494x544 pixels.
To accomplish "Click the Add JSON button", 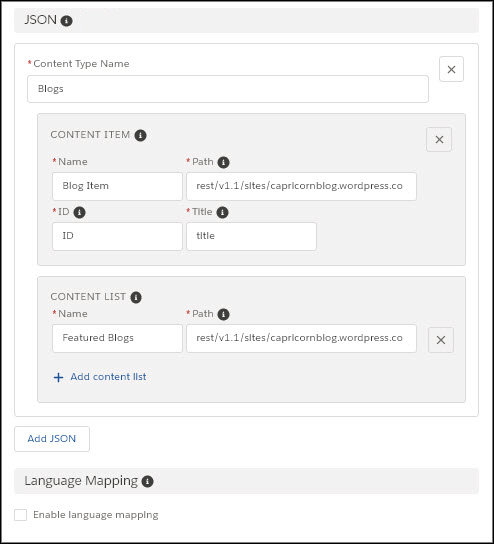I will tap(52, 439).
